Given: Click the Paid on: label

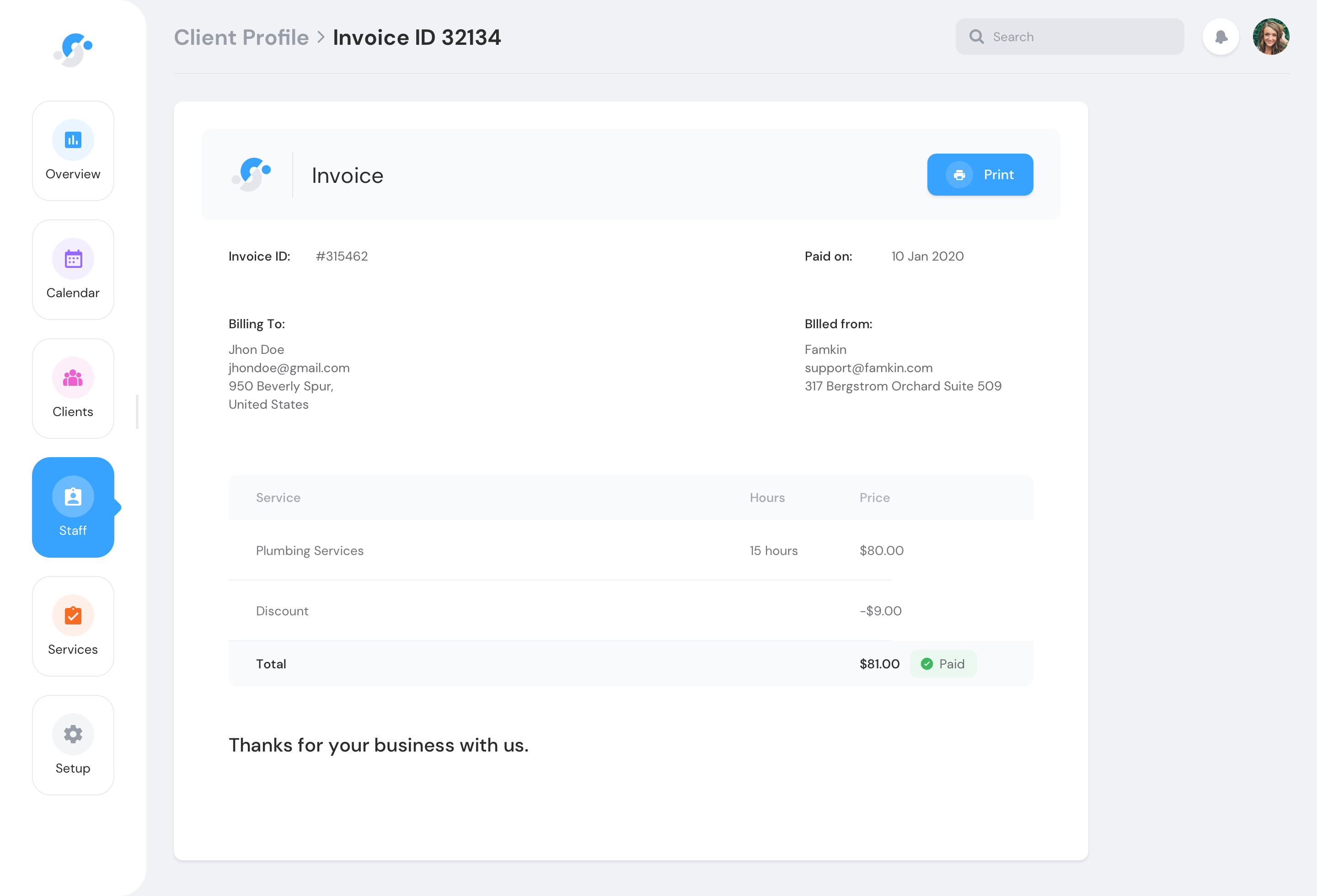Looking at the screenshot, I should [829, 256].
